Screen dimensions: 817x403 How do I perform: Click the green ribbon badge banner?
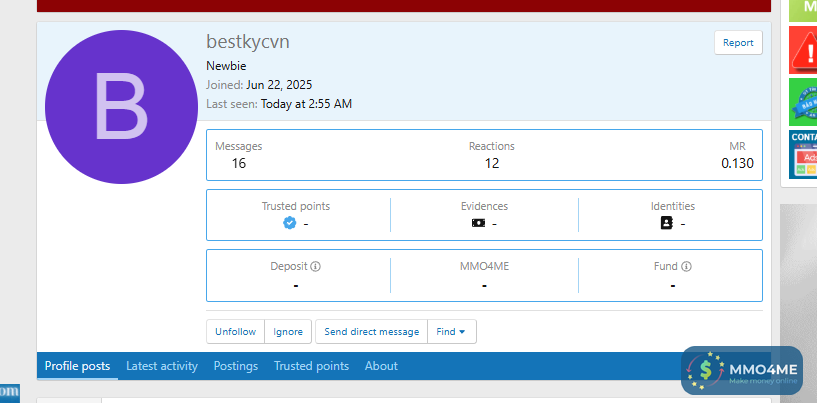[803, 102]
